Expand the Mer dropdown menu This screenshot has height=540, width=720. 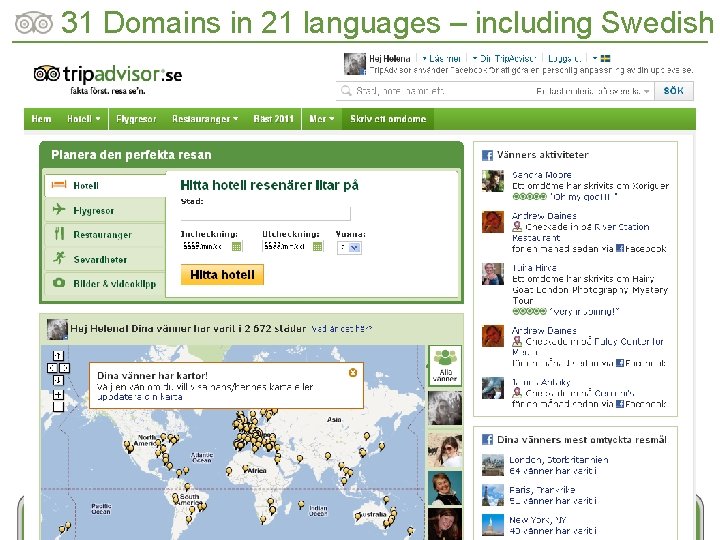point(321,119)
